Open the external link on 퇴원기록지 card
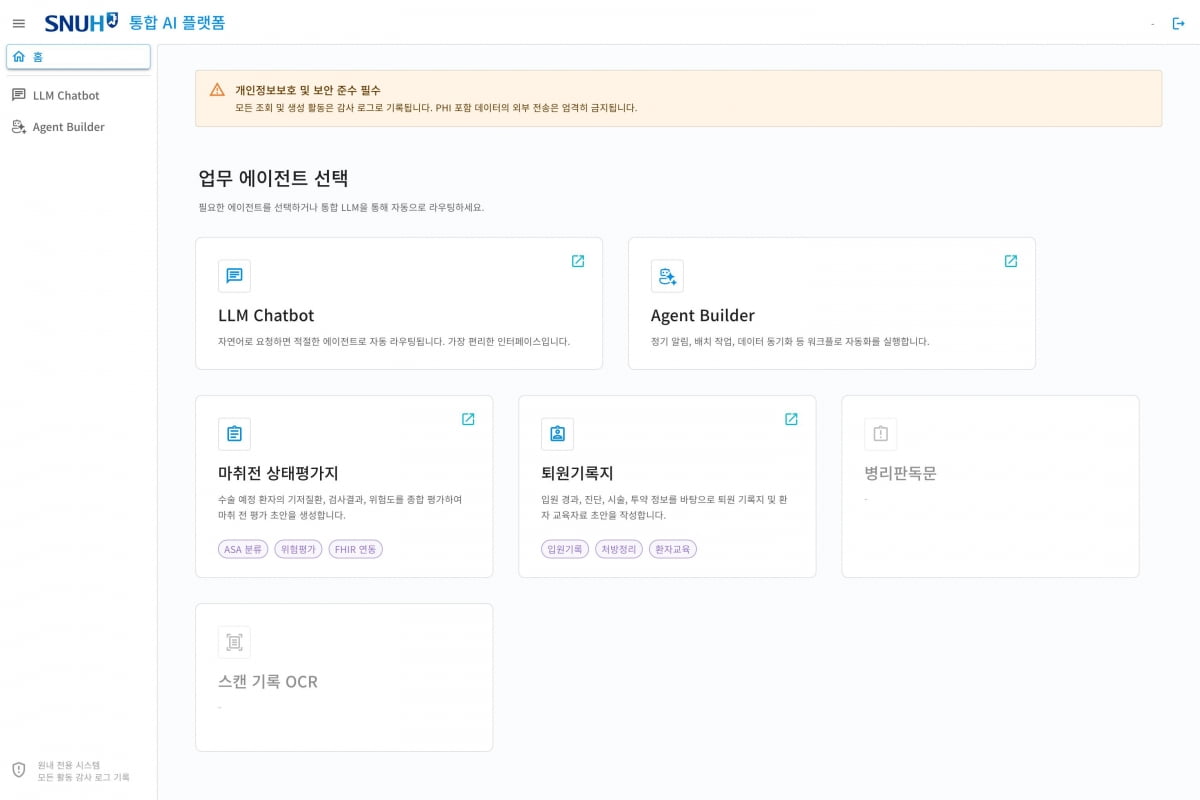 coord(791,419)
